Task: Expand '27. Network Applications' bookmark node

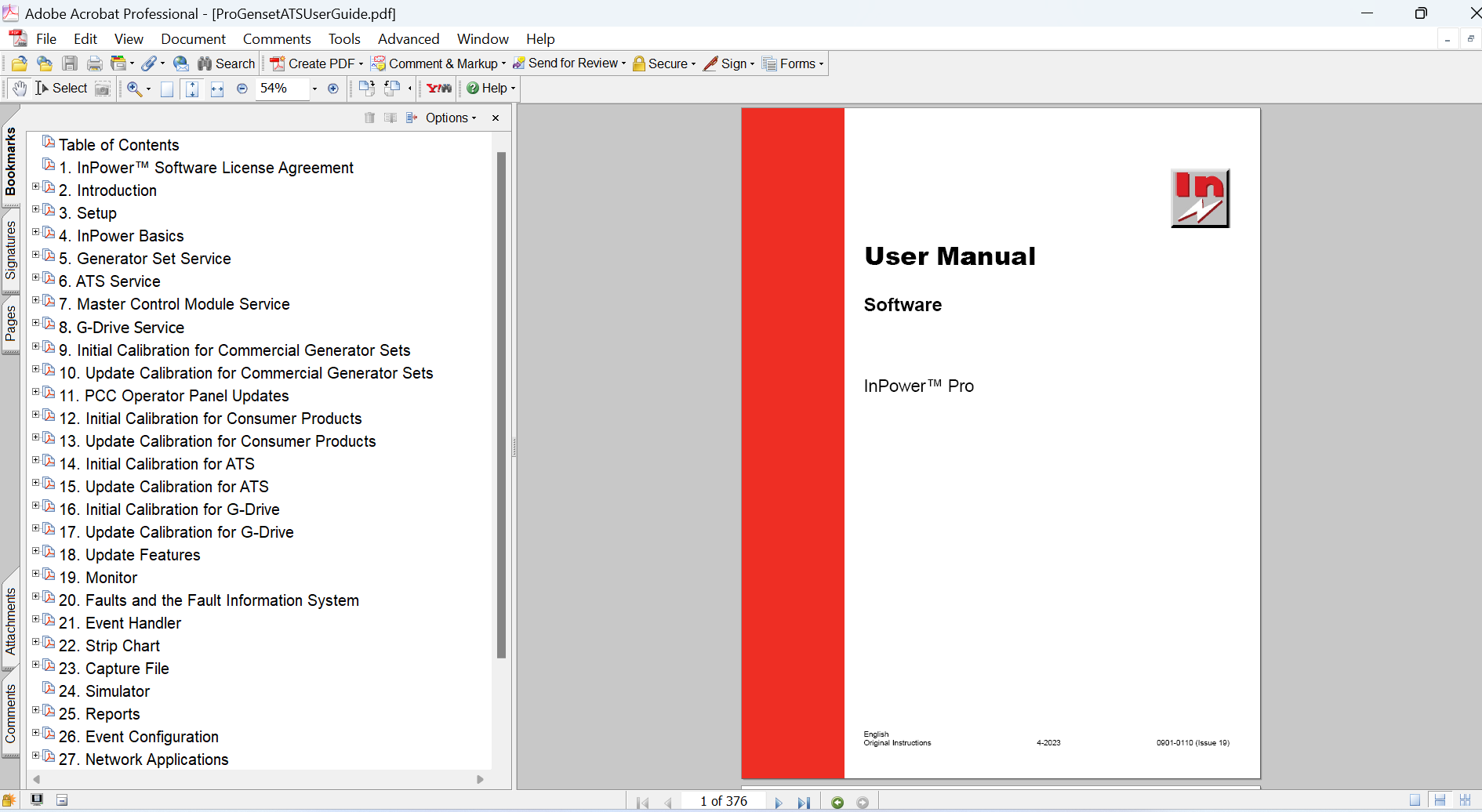Action: point(35,756)
